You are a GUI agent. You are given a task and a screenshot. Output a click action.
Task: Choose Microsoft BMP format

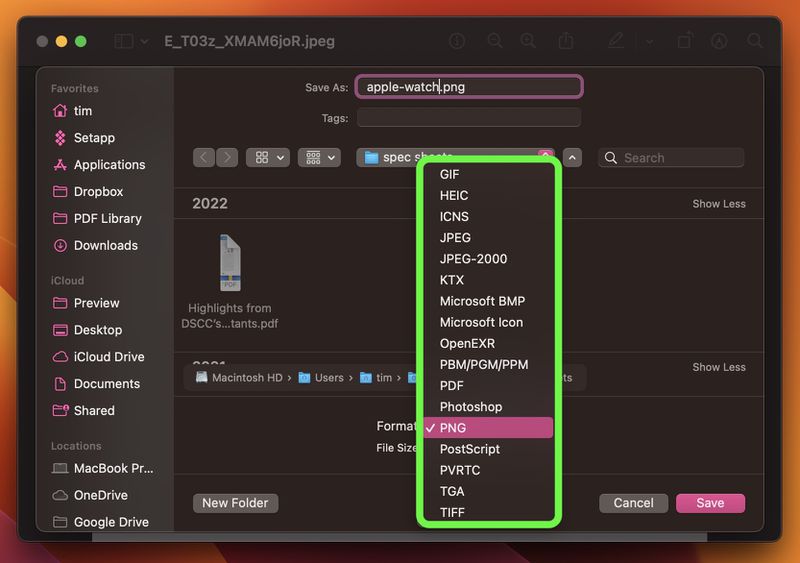click(x=488, y=301)
